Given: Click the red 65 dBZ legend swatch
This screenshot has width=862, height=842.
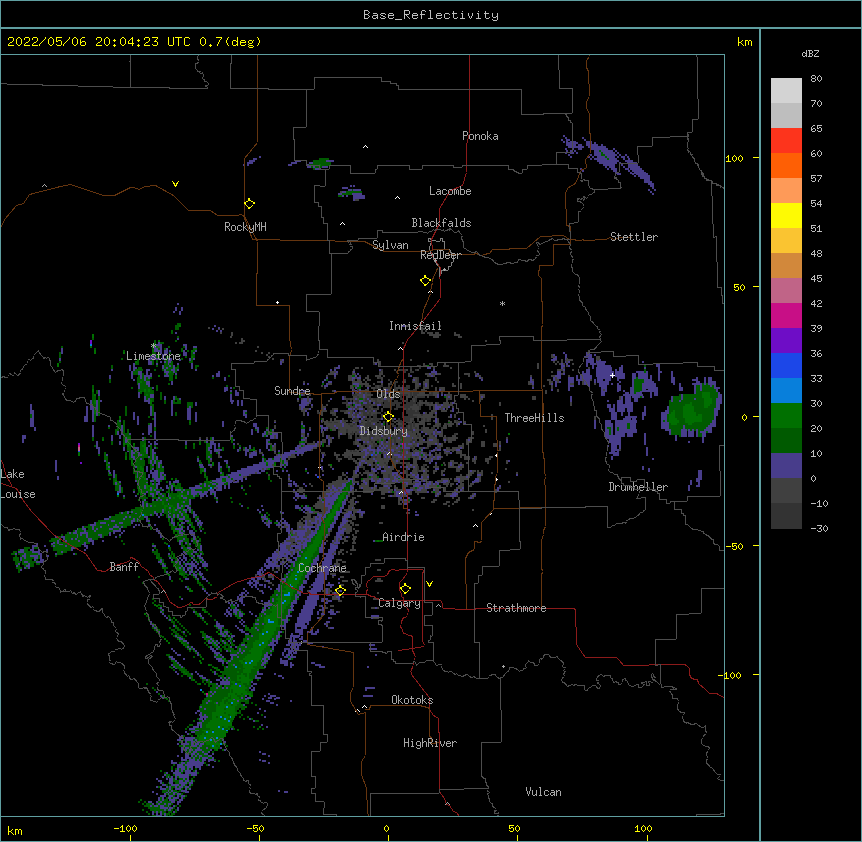Looking at the screenshot, I should [786, 141].
